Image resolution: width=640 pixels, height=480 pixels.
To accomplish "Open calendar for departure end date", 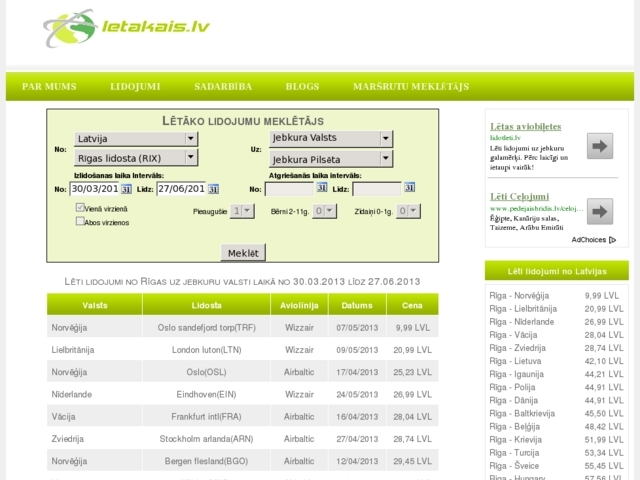I will (x=213, y=189).
